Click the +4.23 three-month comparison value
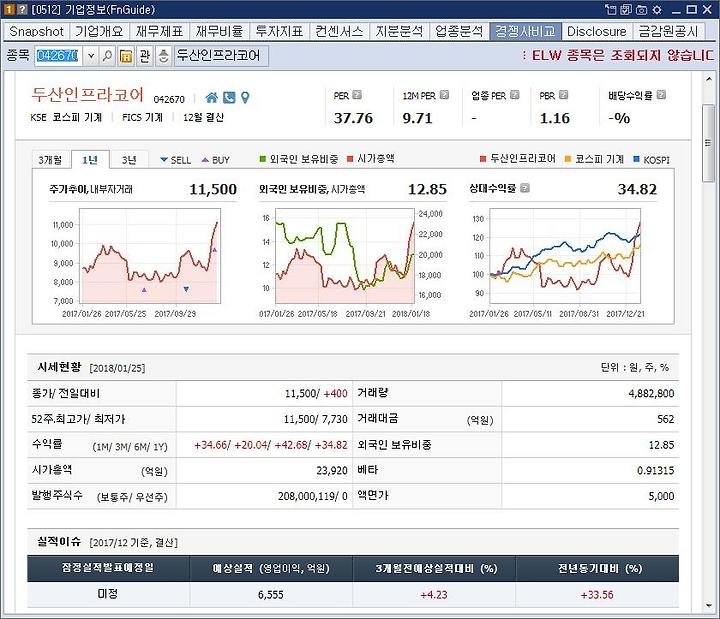The width and height of the screenshot is (720, 619). (433, 595)
